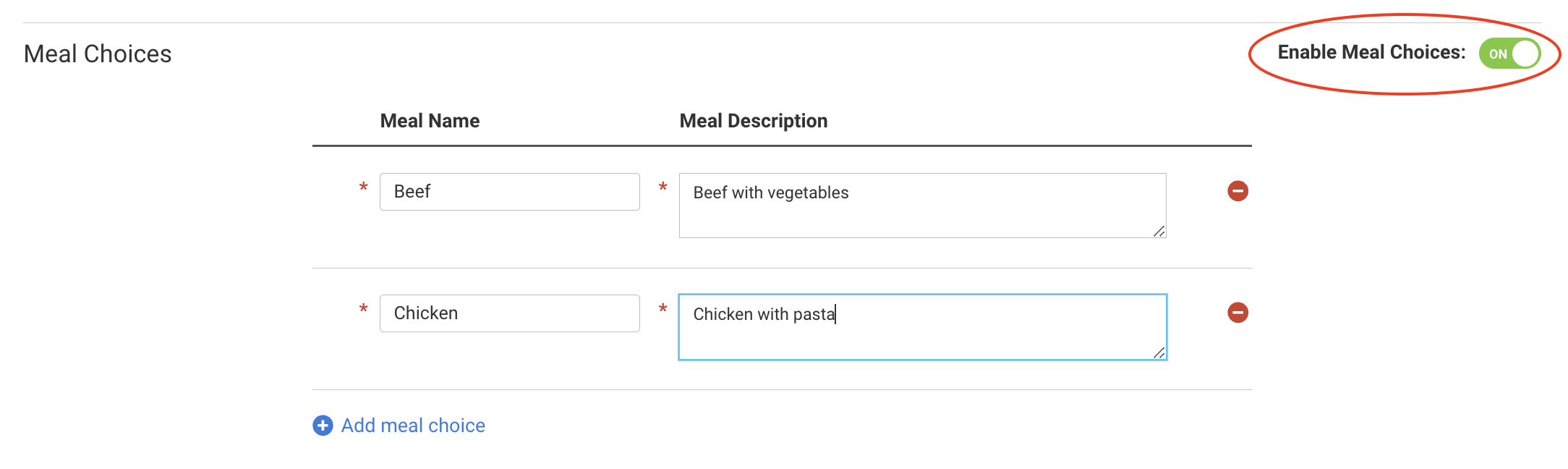Click the Meal Name column header
The height and width of the screenshot is (469, 1568).
pos(430,121)
